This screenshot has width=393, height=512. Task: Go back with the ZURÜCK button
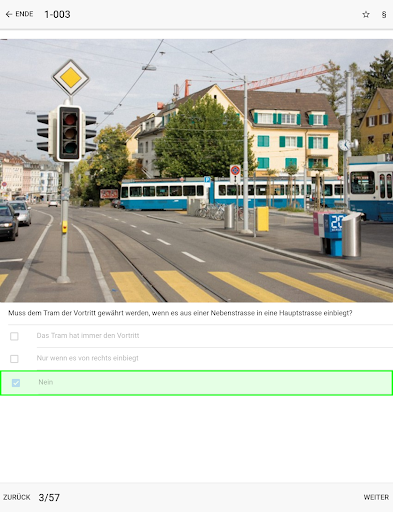click(x=17, y=497)
